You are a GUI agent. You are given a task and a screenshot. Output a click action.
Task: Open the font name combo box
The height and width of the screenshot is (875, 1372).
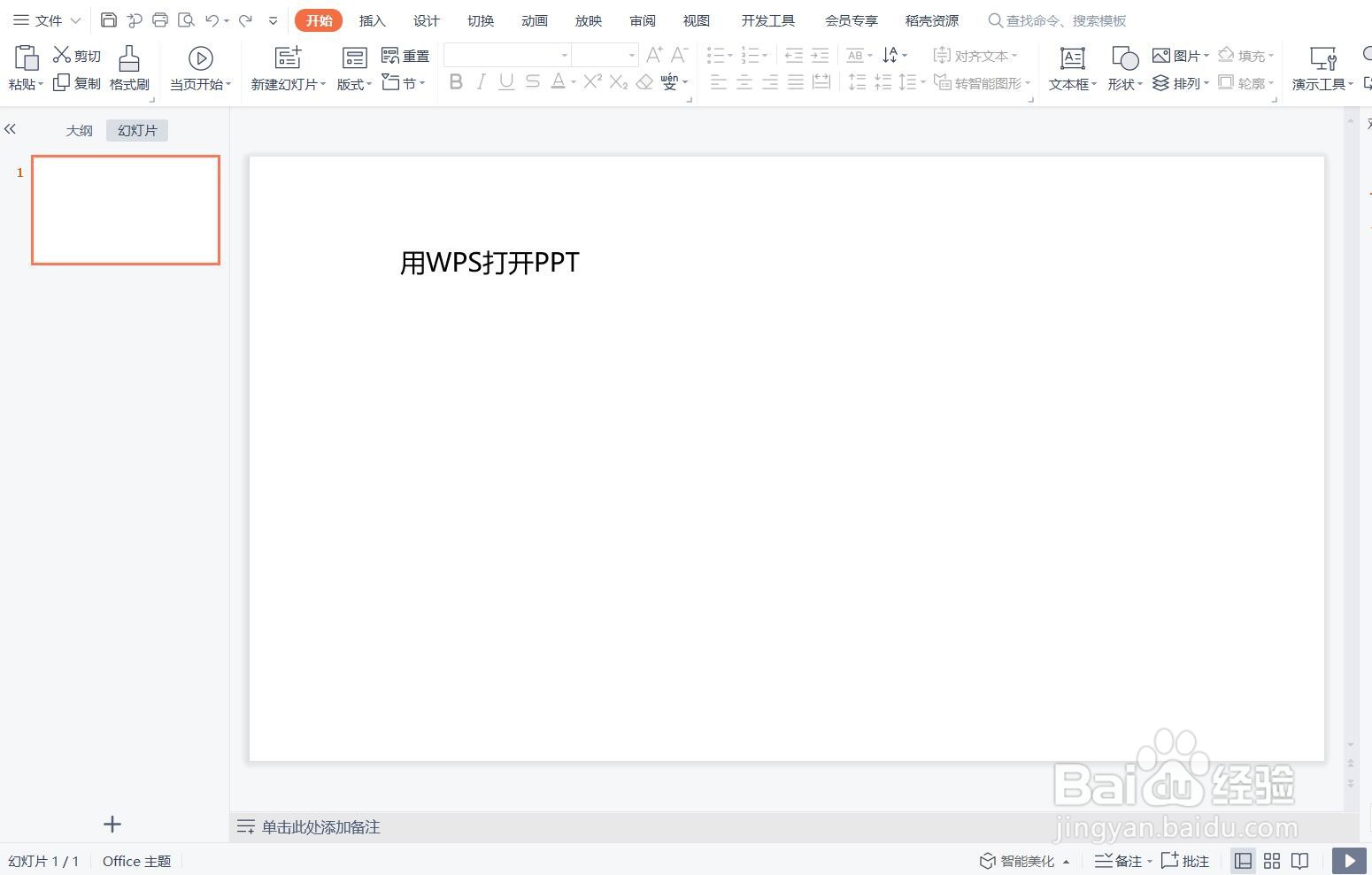click(507, 55)
